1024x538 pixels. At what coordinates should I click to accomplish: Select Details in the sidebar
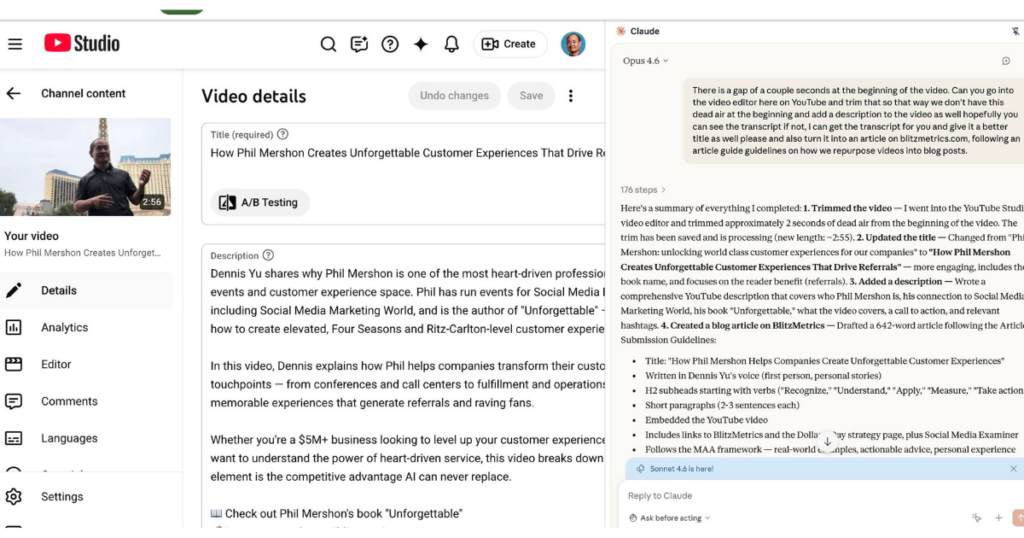86,291
